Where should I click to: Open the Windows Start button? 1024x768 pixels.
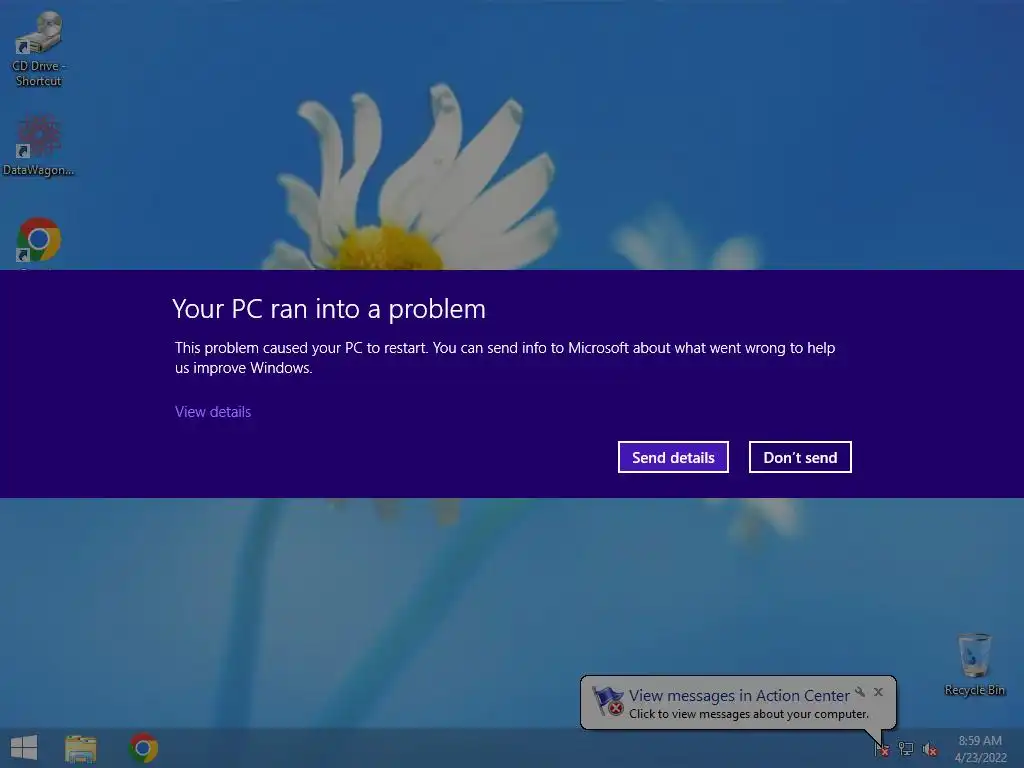24,748
